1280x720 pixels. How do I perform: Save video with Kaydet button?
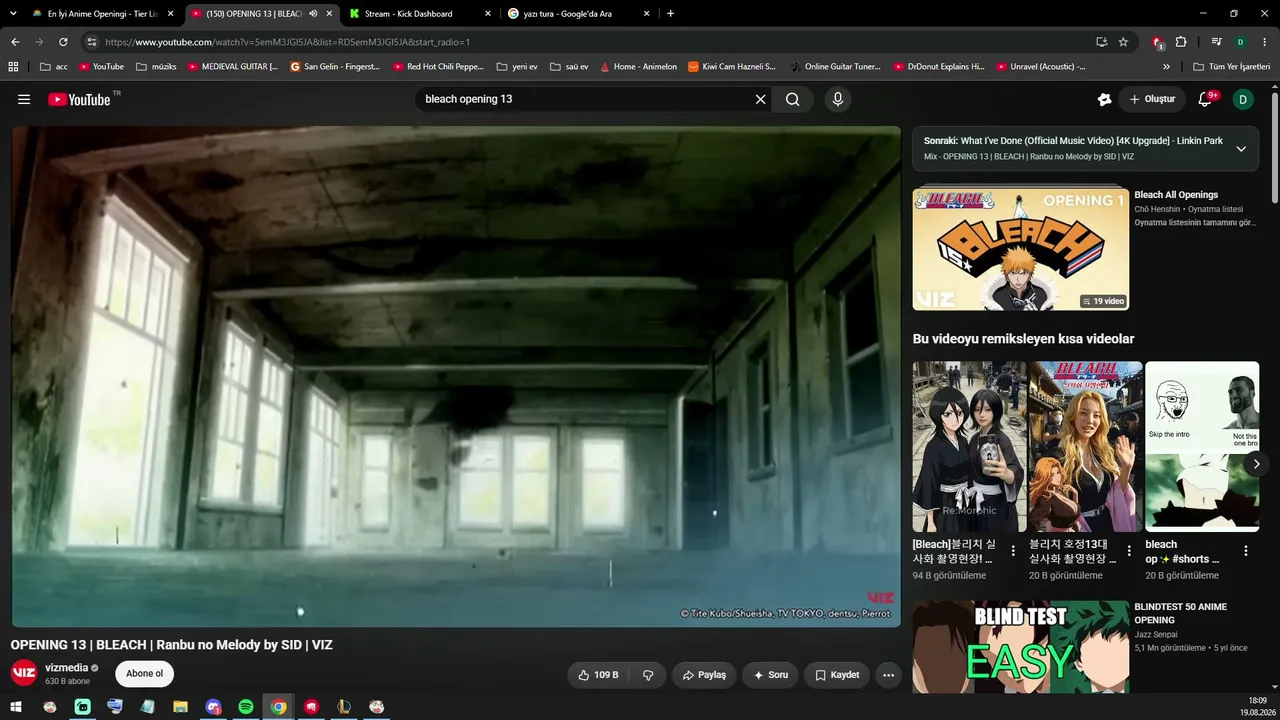[837, 675]
